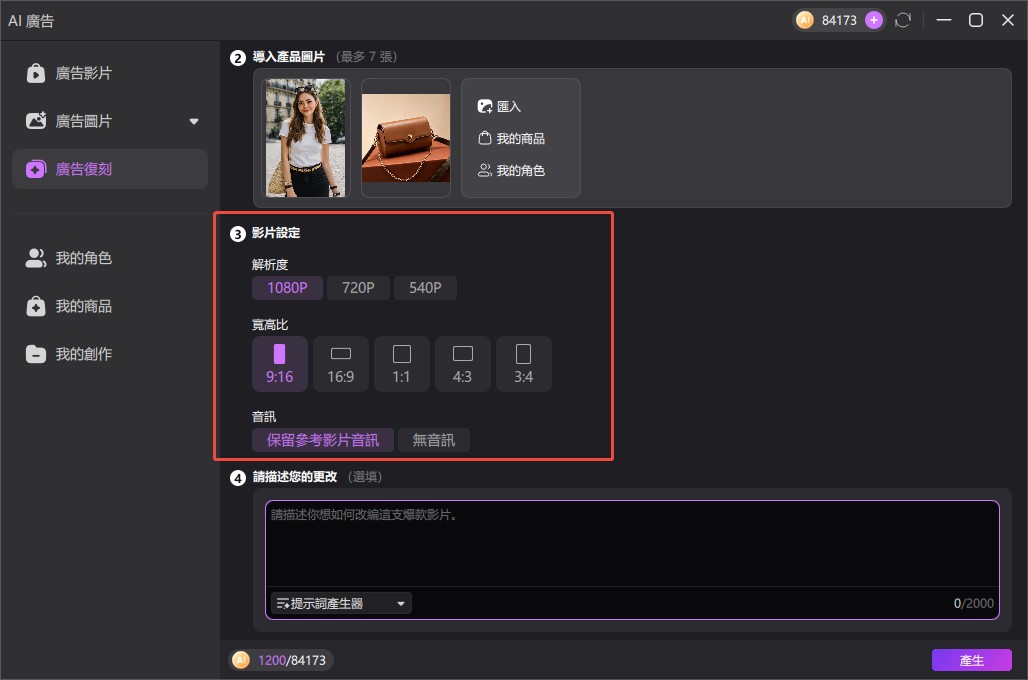The height and width of the screenshot is (680, 1028).
Task: Select the 3:4 aspect ratio
Action: pyautogui.click(x=523, y=364)
